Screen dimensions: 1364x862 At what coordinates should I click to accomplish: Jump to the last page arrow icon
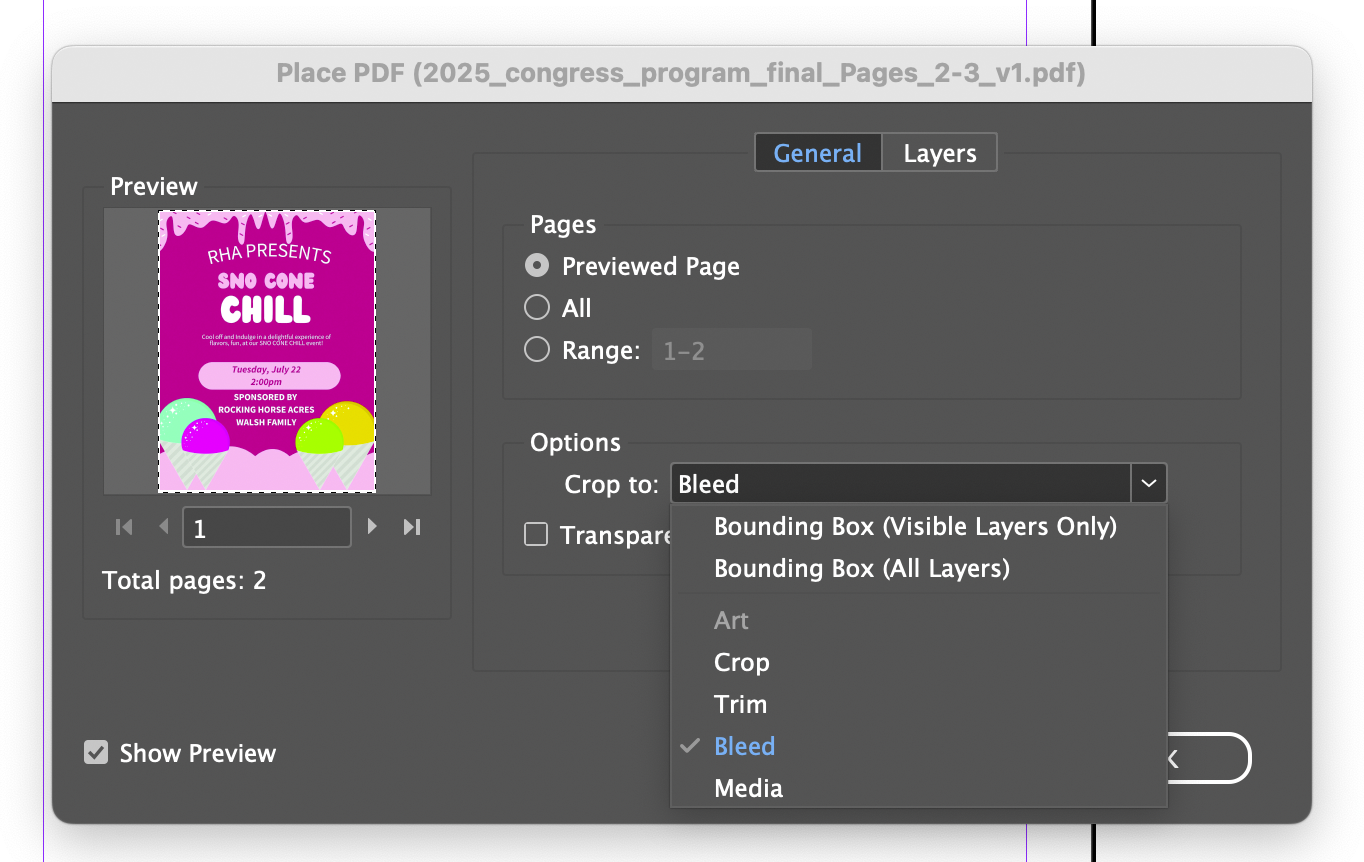412,527
